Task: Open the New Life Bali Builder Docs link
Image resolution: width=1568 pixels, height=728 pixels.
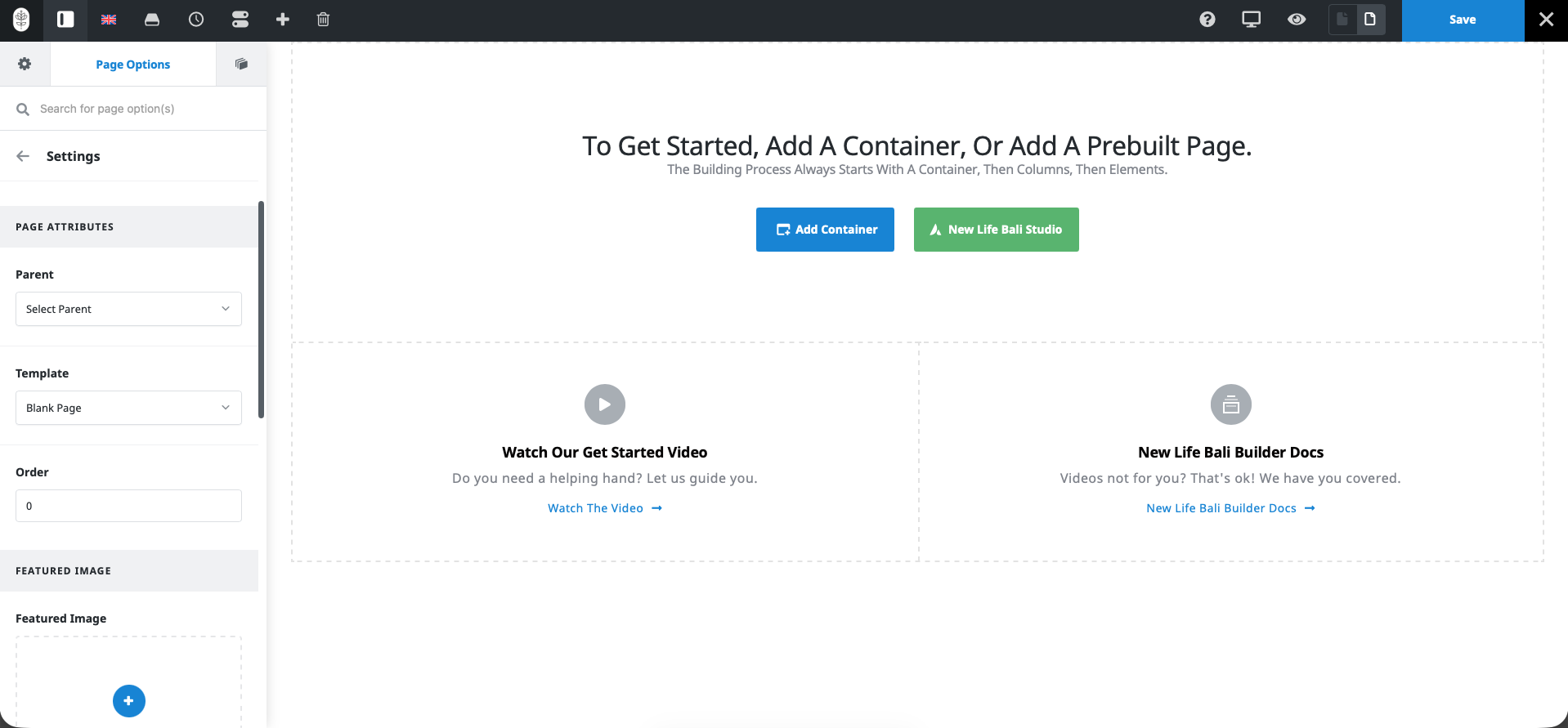Action: point(1230,508)
